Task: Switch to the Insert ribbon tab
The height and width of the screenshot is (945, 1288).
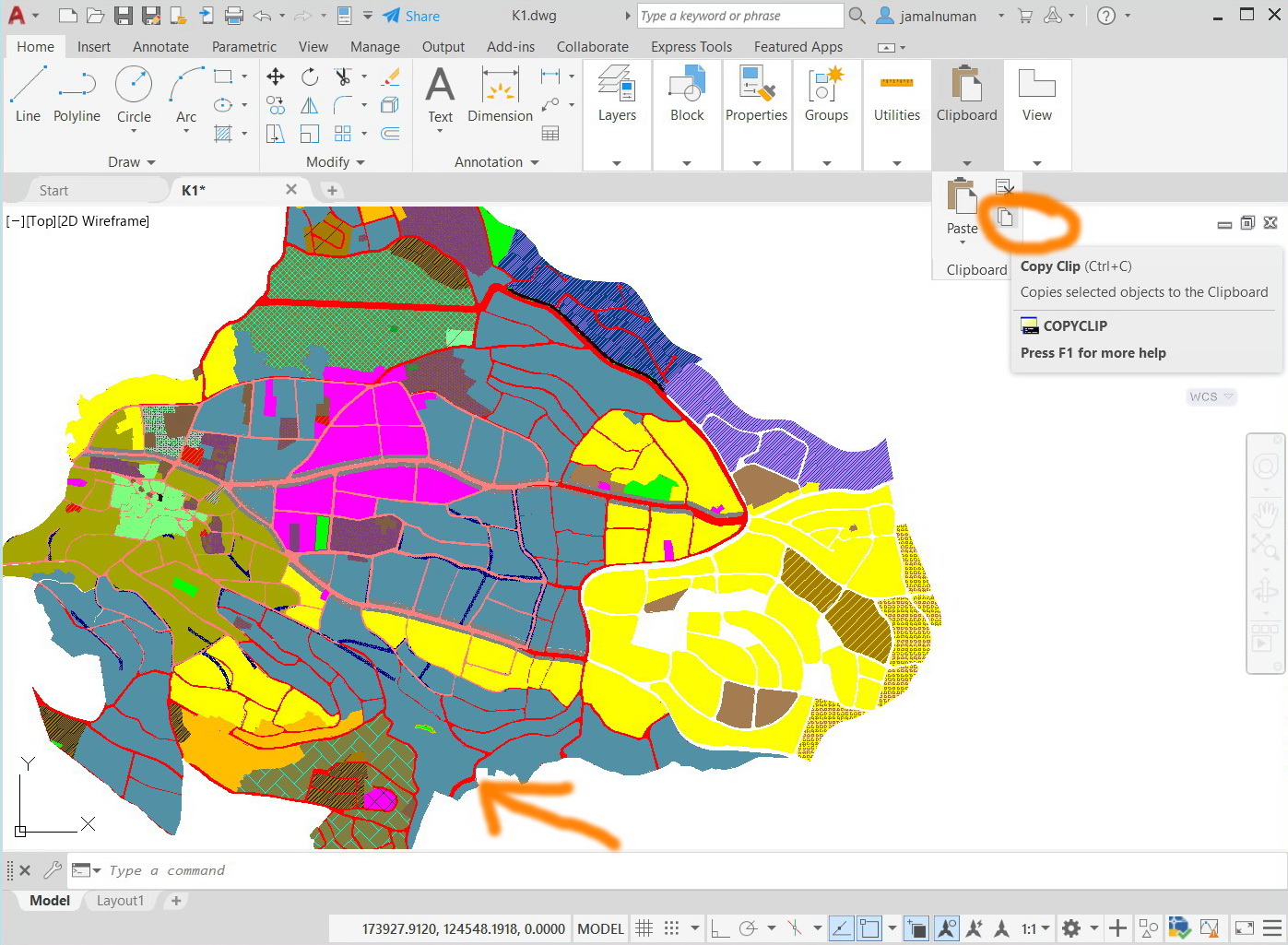Action: [94, 46]
